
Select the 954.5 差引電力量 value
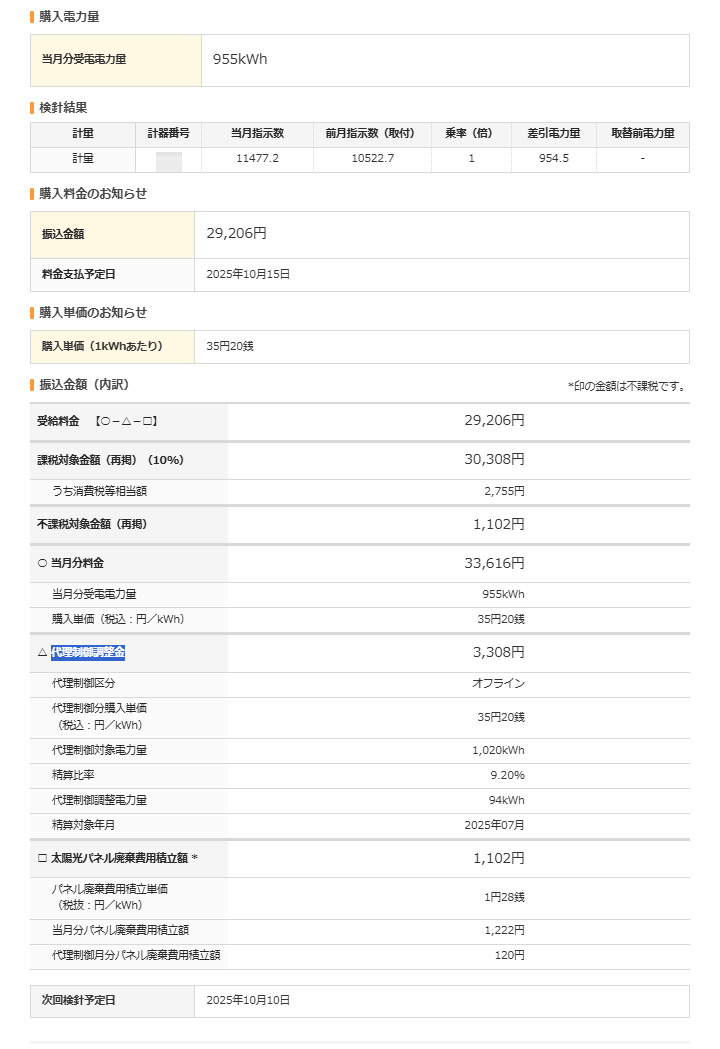click(553, 159)
